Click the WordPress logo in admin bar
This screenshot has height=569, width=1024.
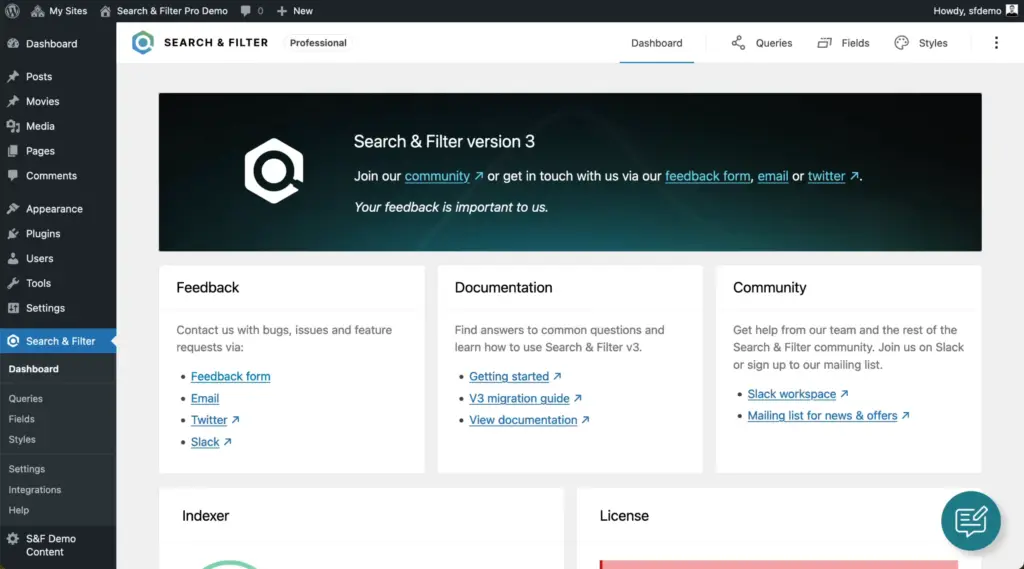coord(12,10)
